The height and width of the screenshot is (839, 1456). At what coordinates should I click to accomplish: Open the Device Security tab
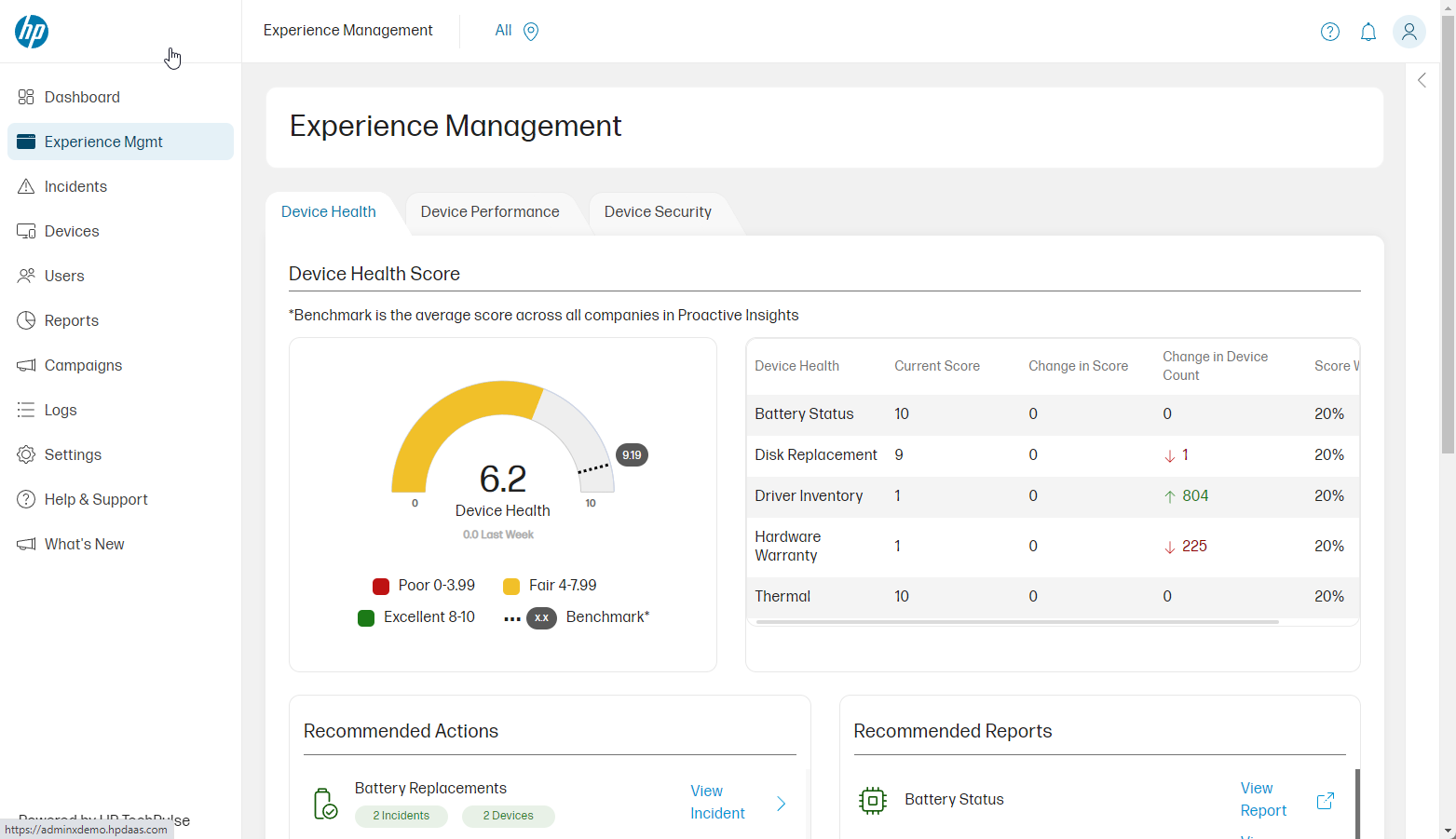coord(657,211)
